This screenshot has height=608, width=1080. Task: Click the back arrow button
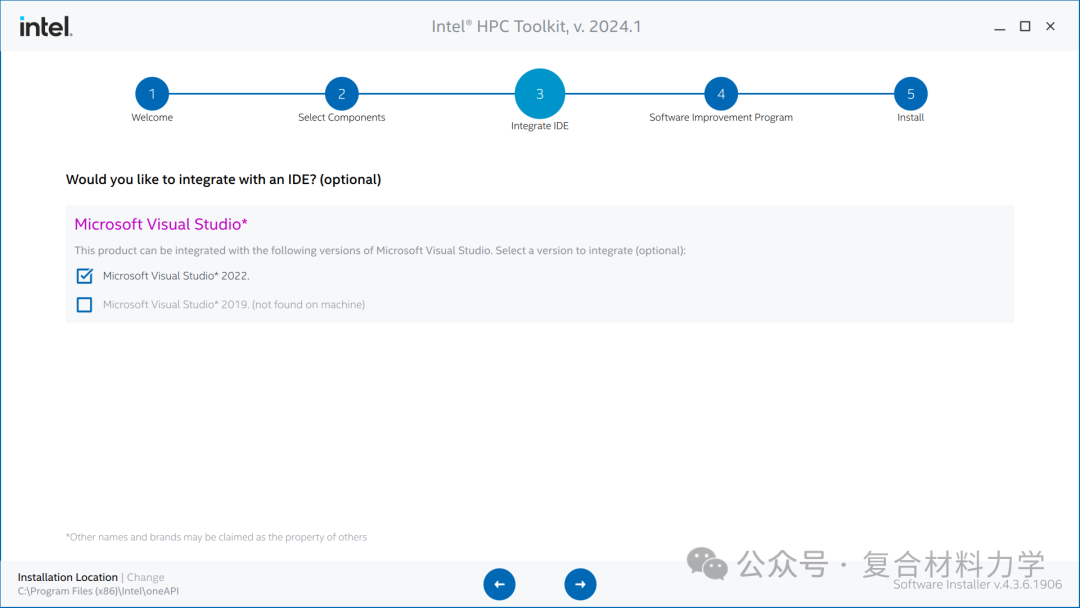499,584
